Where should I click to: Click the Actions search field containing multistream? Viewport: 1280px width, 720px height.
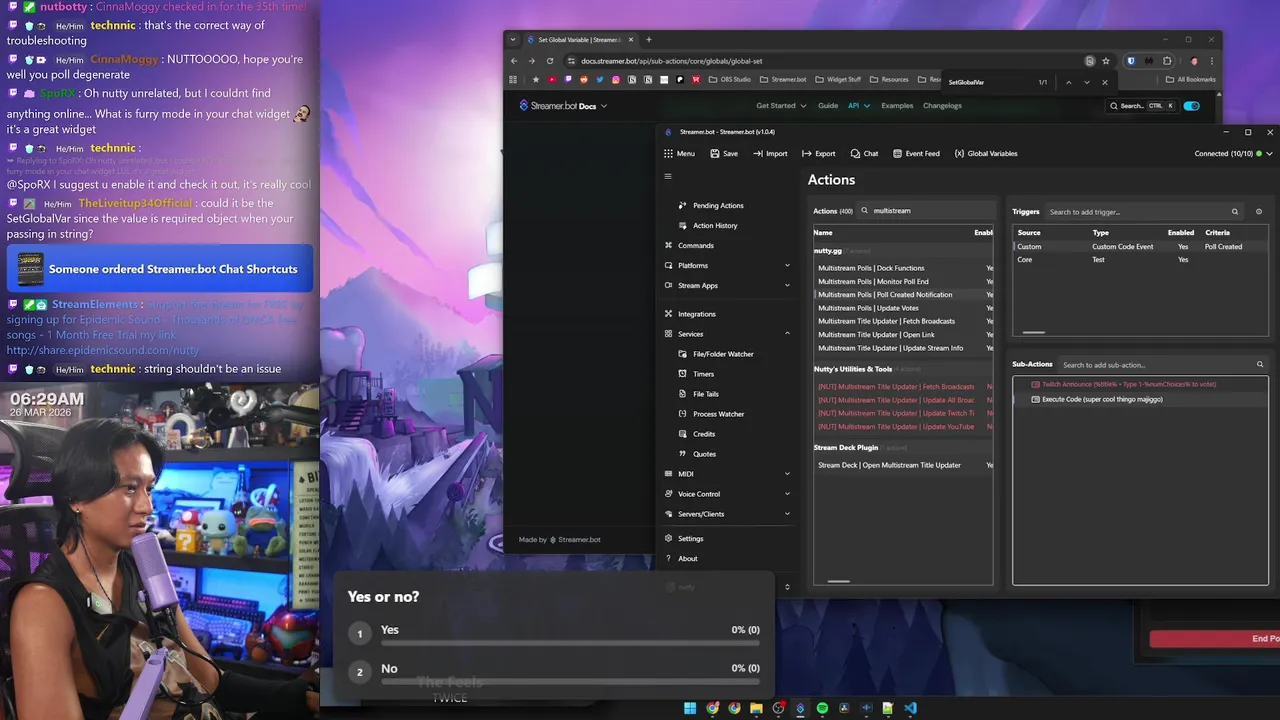point(925,211)
